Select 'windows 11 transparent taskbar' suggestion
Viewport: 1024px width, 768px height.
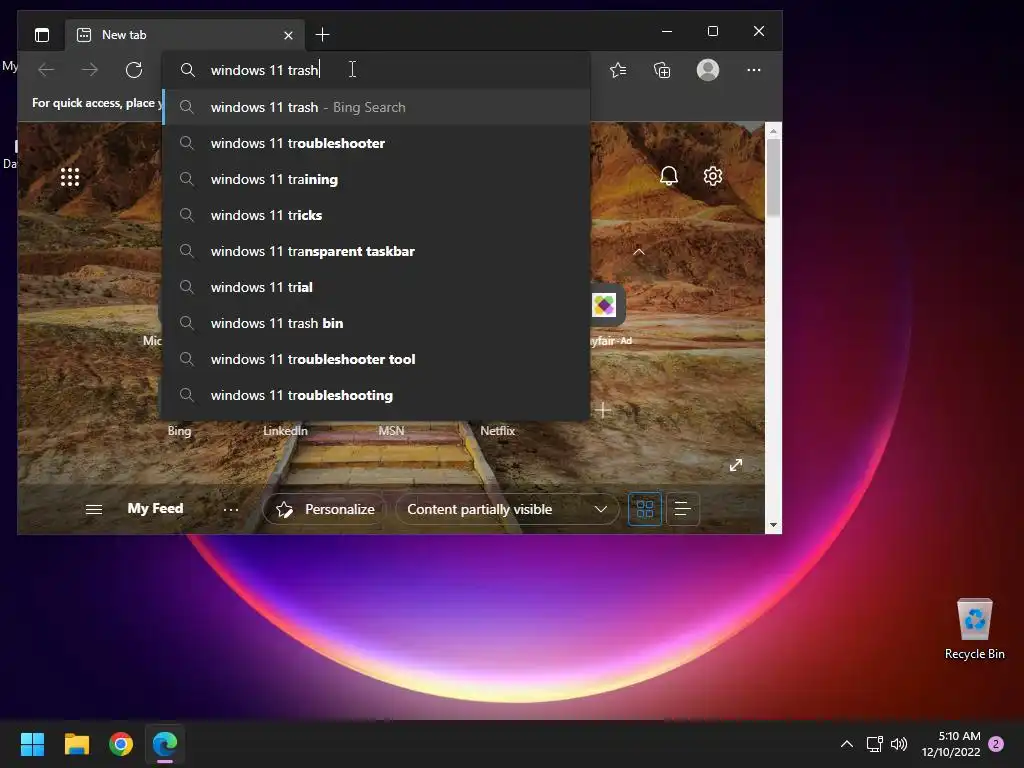click(x=376, y=251)
